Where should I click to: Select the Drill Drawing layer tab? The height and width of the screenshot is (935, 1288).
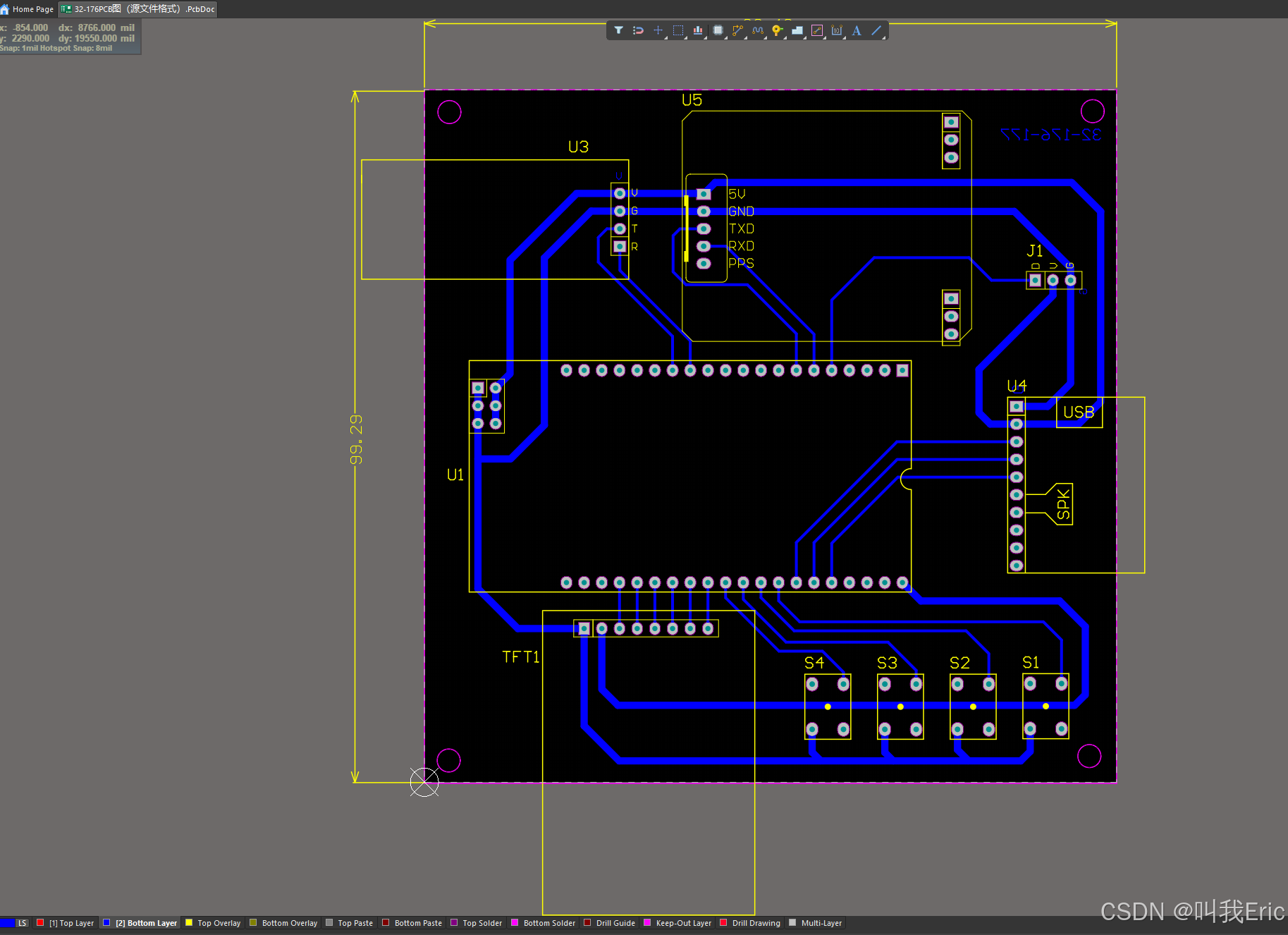[x=749, y=923]
